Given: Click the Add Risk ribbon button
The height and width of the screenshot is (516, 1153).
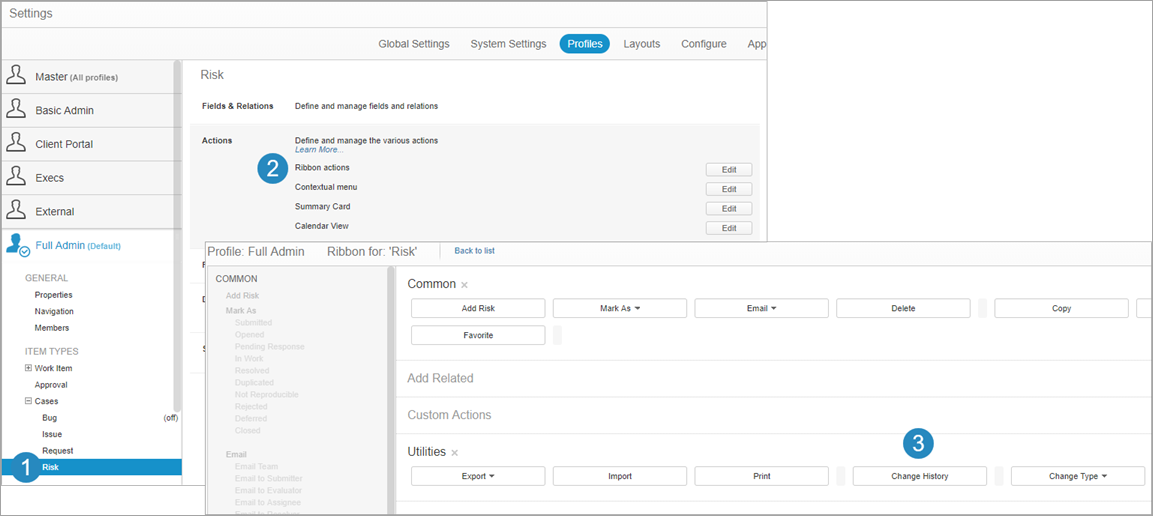Looking at the screenshot, I should (478, 308).
